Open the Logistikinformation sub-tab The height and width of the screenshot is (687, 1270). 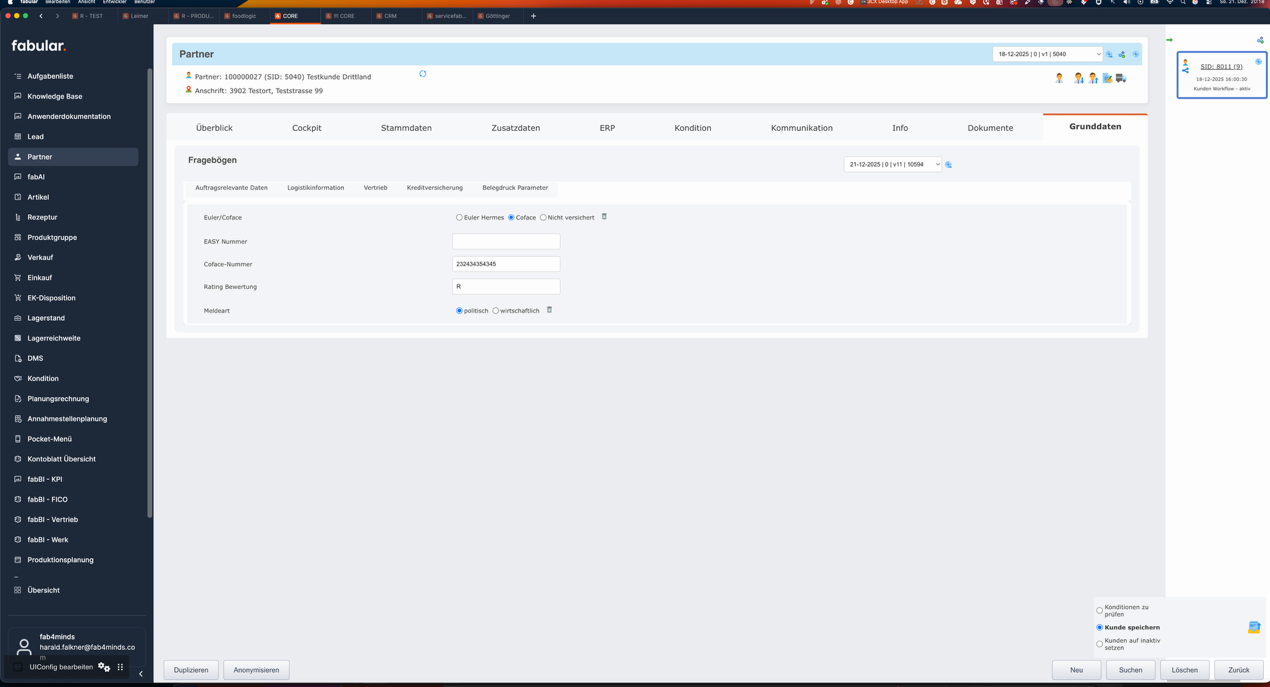pyautogui.click(x=315, y=188)
